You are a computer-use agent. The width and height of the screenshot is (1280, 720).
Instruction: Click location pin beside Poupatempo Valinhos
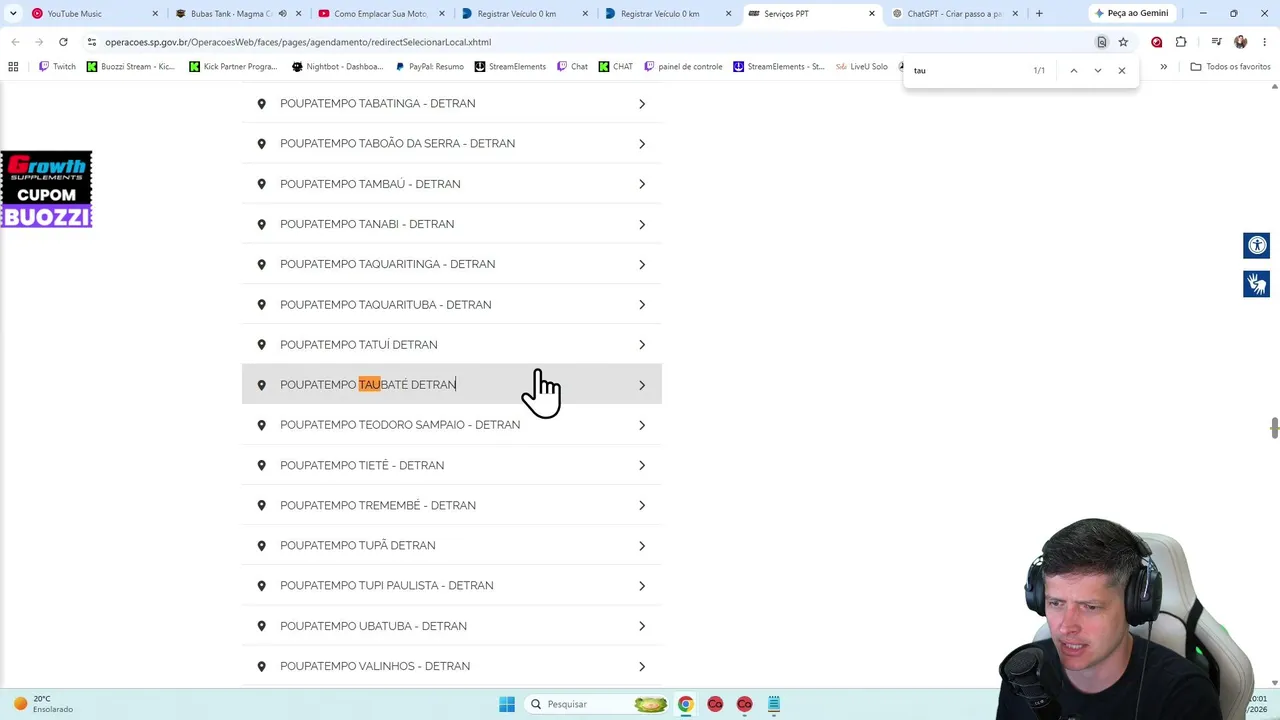pyautogui.click(x=262, y=666)
